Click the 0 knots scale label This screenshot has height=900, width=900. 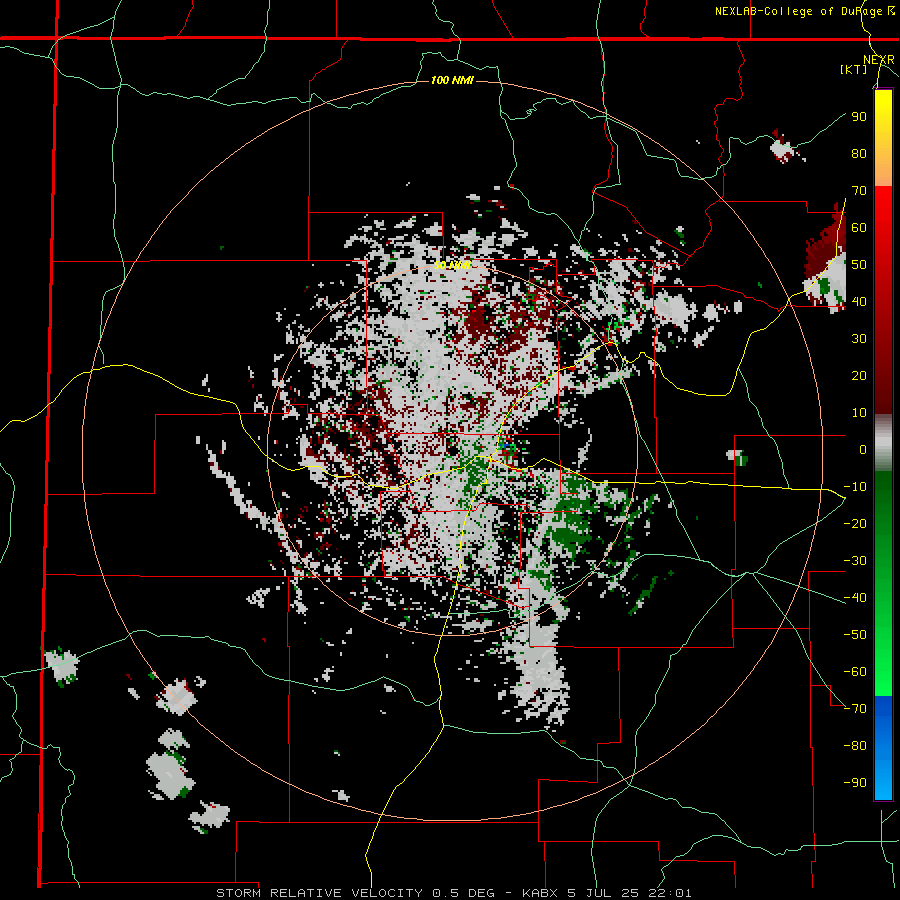tap(863, 449)
